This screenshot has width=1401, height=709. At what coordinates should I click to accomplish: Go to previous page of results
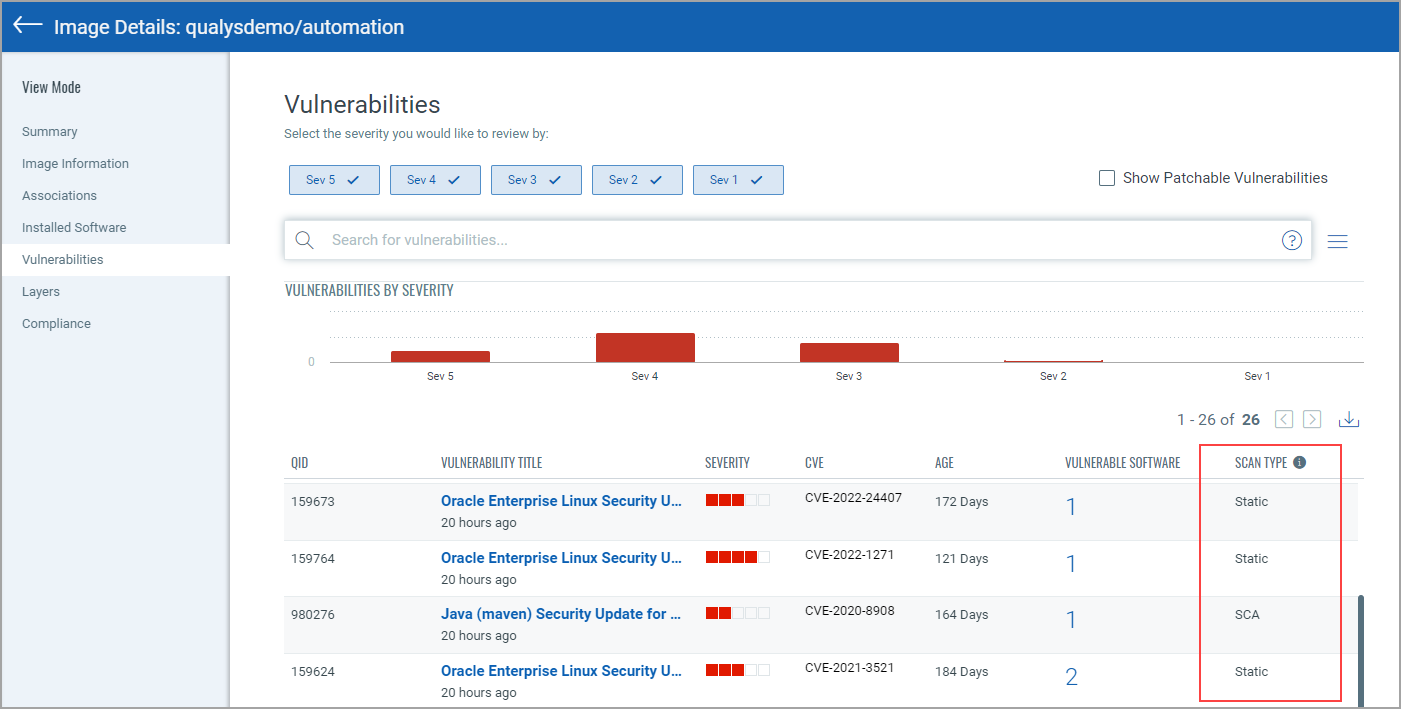click(1284, 419)
